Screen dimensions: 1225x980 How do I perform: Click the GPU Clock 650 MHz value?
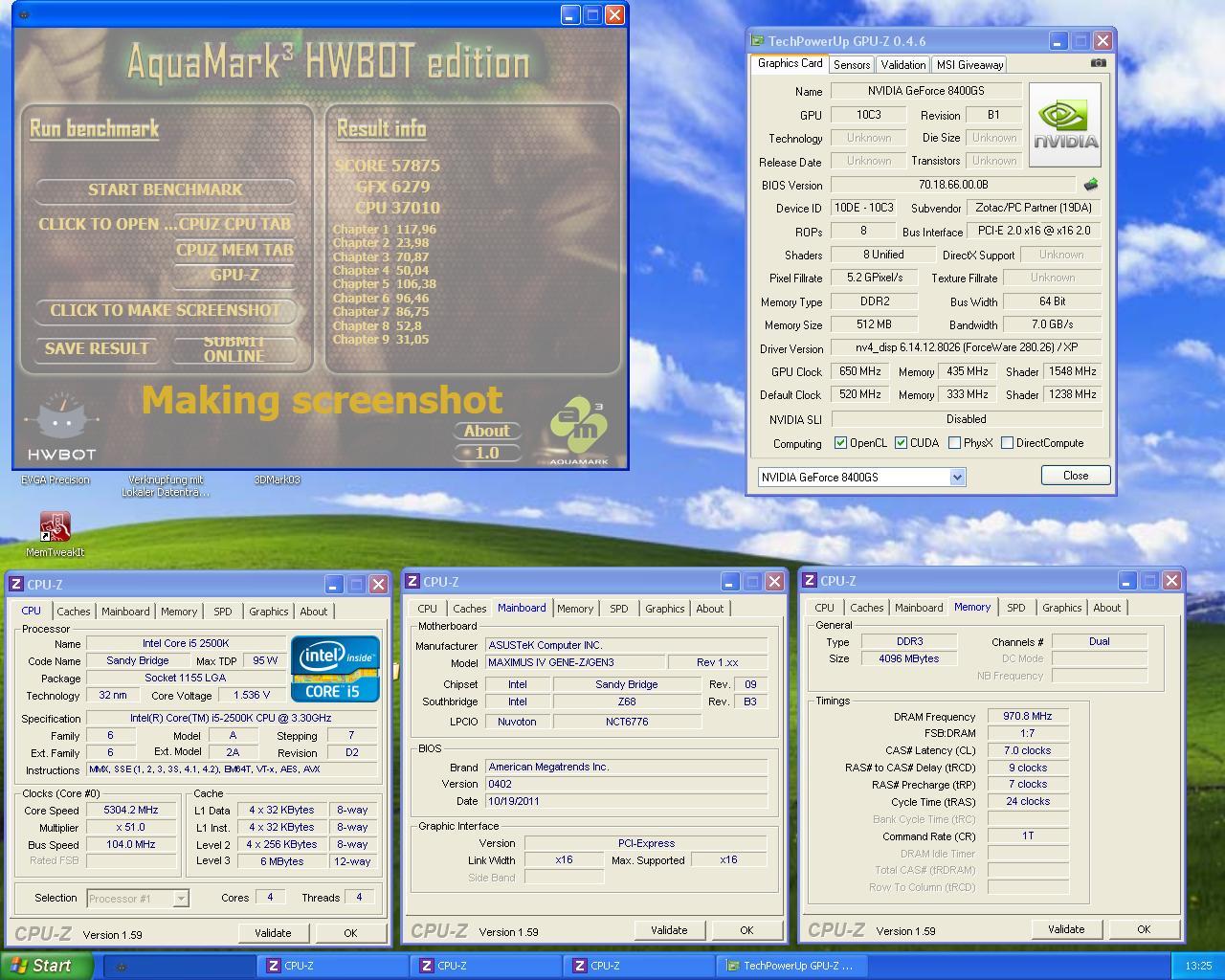pyautogui.click(x=859, y=371)
